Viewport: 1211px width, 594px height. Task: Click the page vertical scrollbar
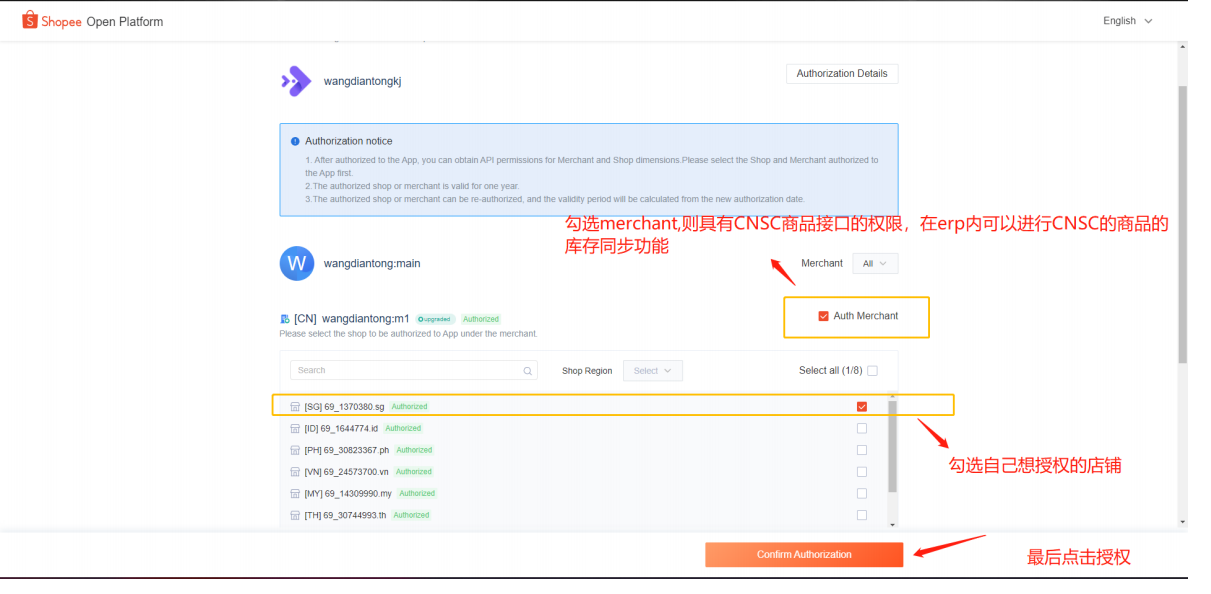[1183, 224]
